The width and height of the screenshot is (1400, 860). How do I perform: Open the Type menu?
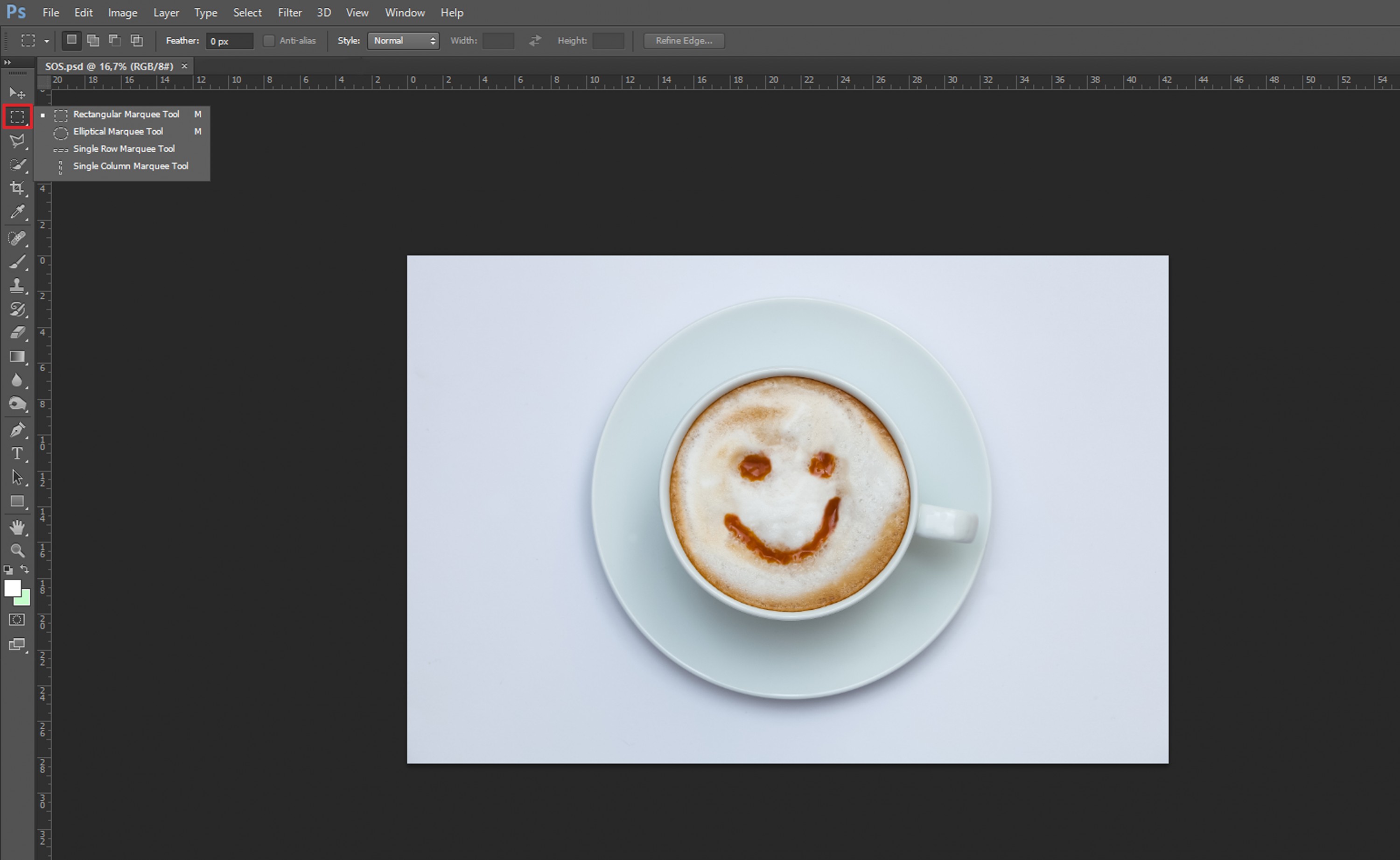[206, 13]
